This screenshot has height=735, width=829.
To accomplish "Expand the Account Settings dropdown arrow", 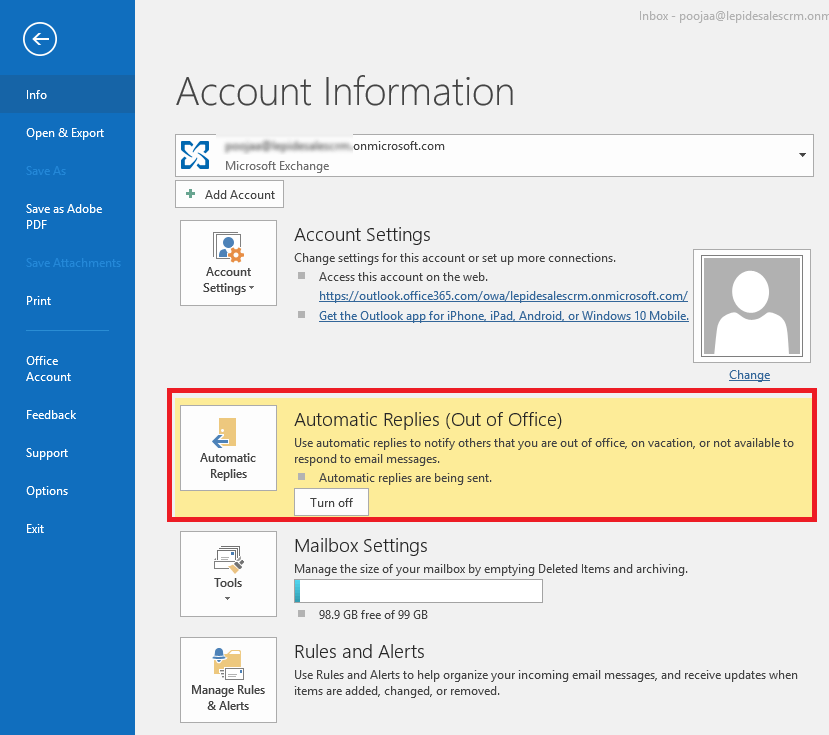I will click(252, 289).
